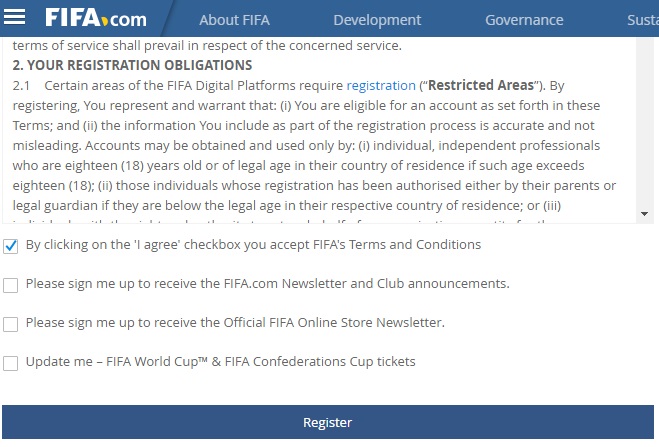Open the hamburger navigation menu
Screen dimensions: 659x447
click(15, 17)
